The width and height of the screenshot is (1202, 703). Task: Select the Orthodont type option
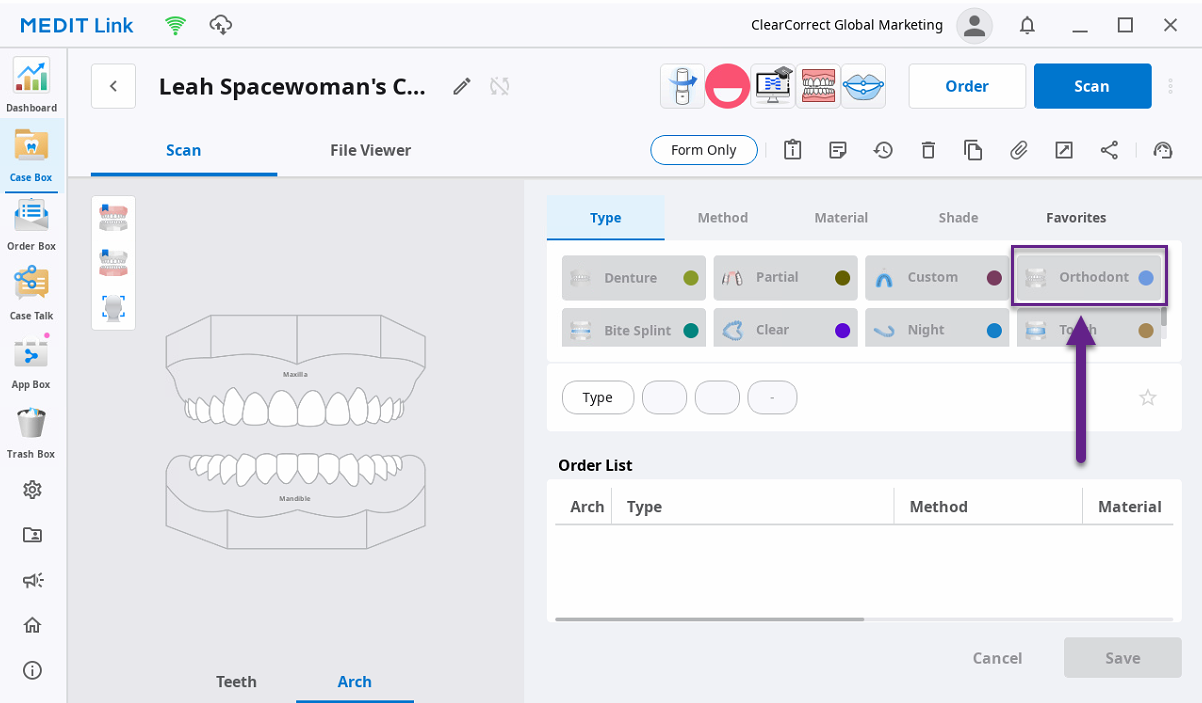tap(1089, 277)
